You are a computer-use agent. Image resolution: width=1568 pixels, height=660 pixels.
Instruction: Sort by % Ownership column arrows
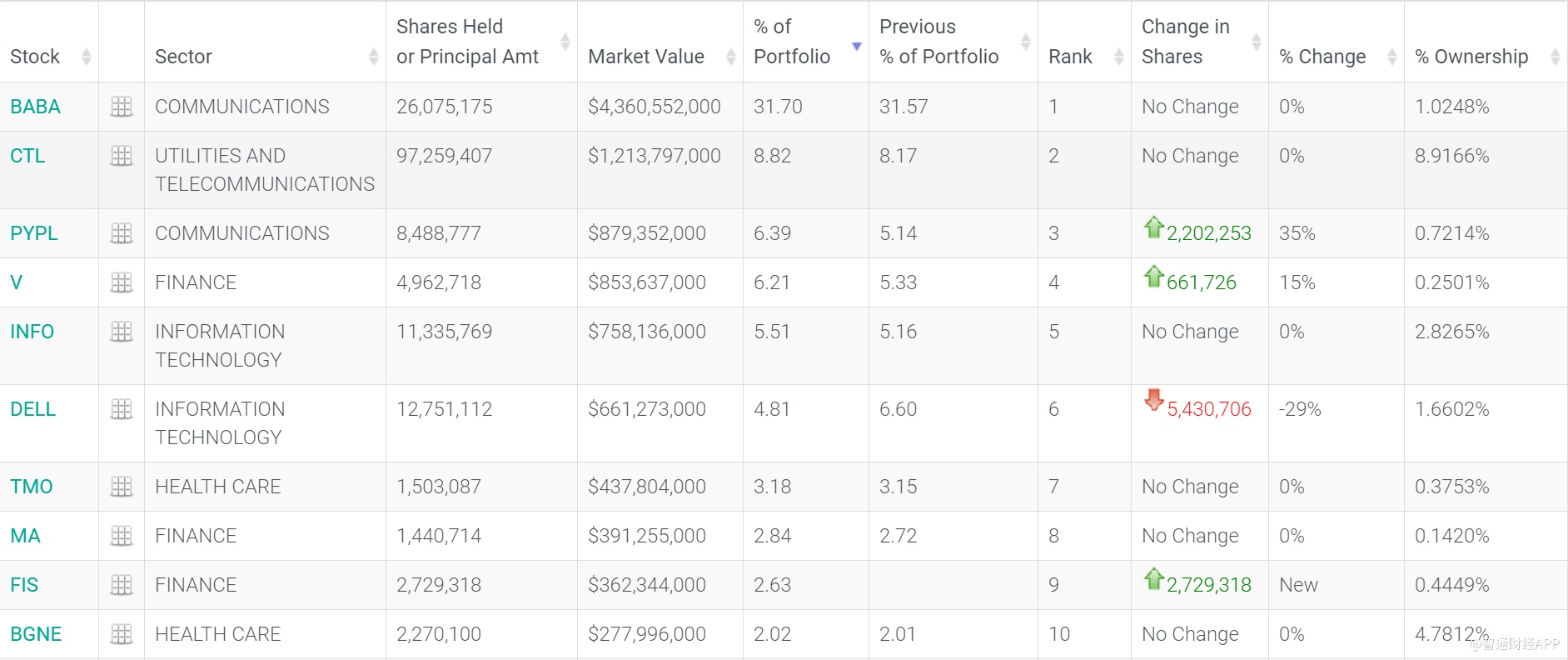(x=1555, y=57)
